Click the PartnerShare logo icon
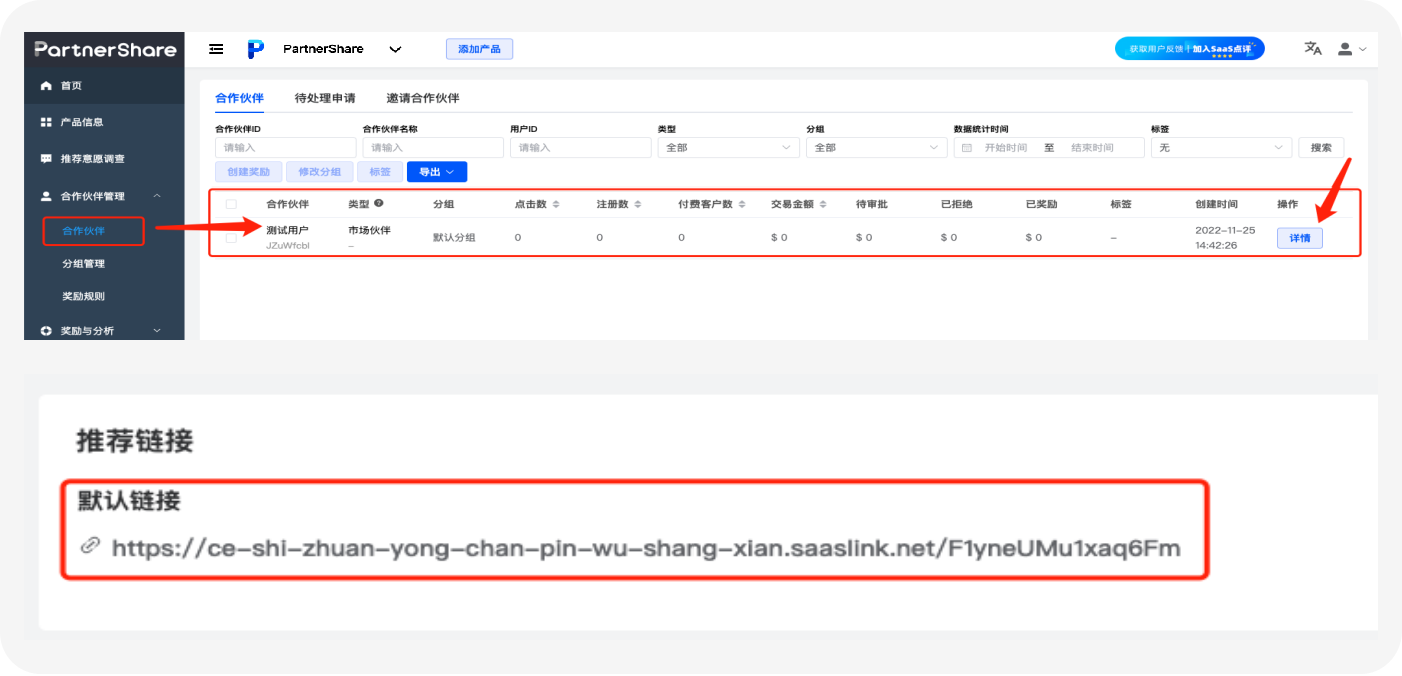1402x676 pixels. point(256,48)
